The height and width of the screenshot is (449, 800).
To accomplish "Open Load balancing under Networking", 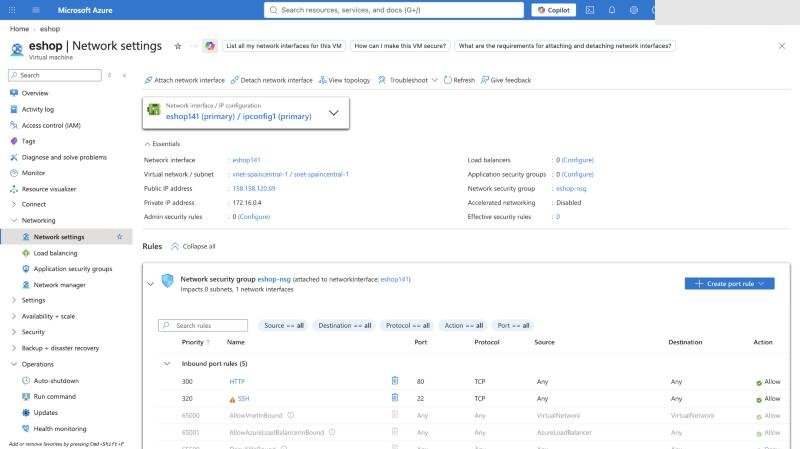I will click(55, 253).
